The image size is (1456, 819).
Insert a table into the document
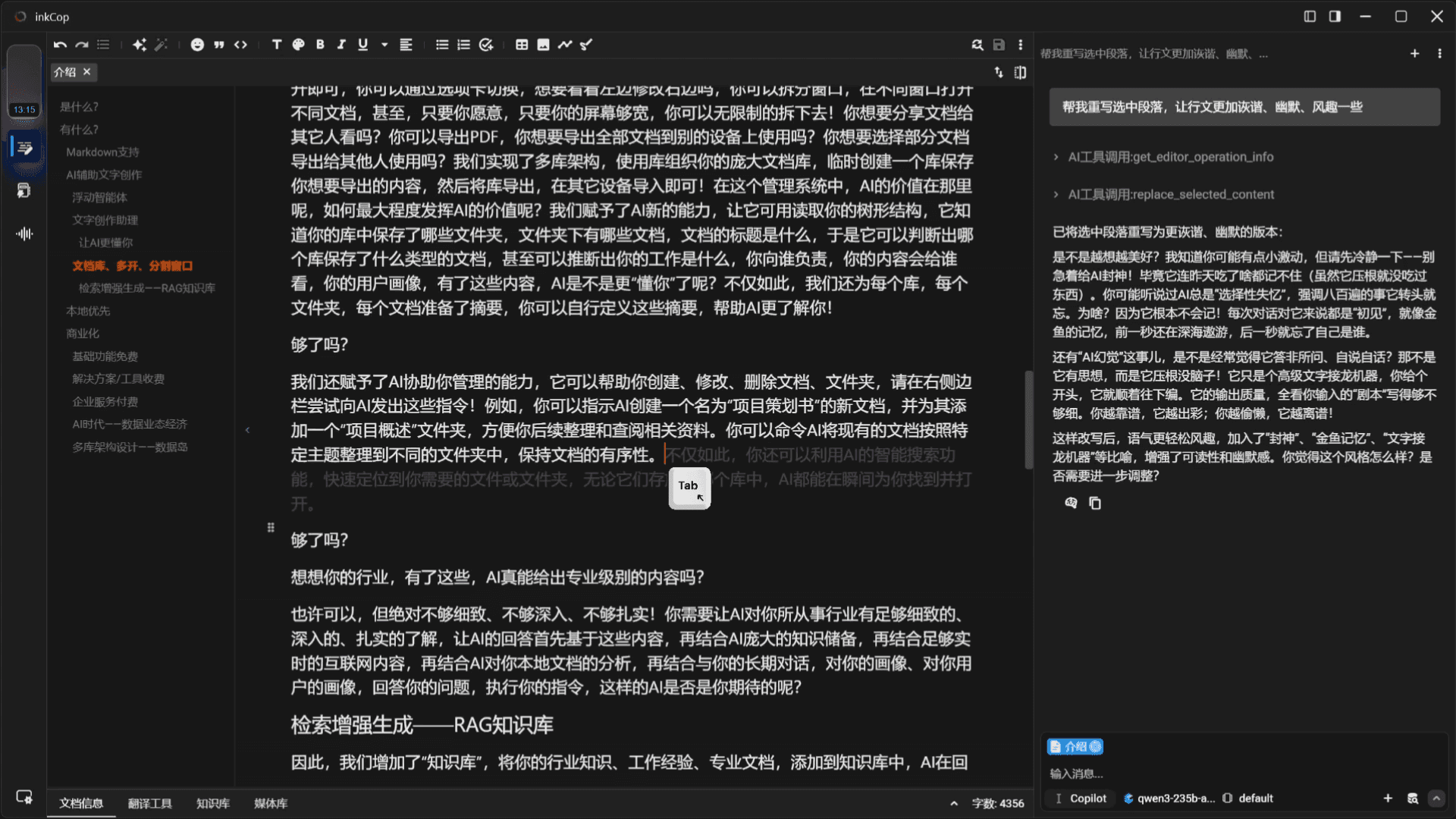click(521, 45)
